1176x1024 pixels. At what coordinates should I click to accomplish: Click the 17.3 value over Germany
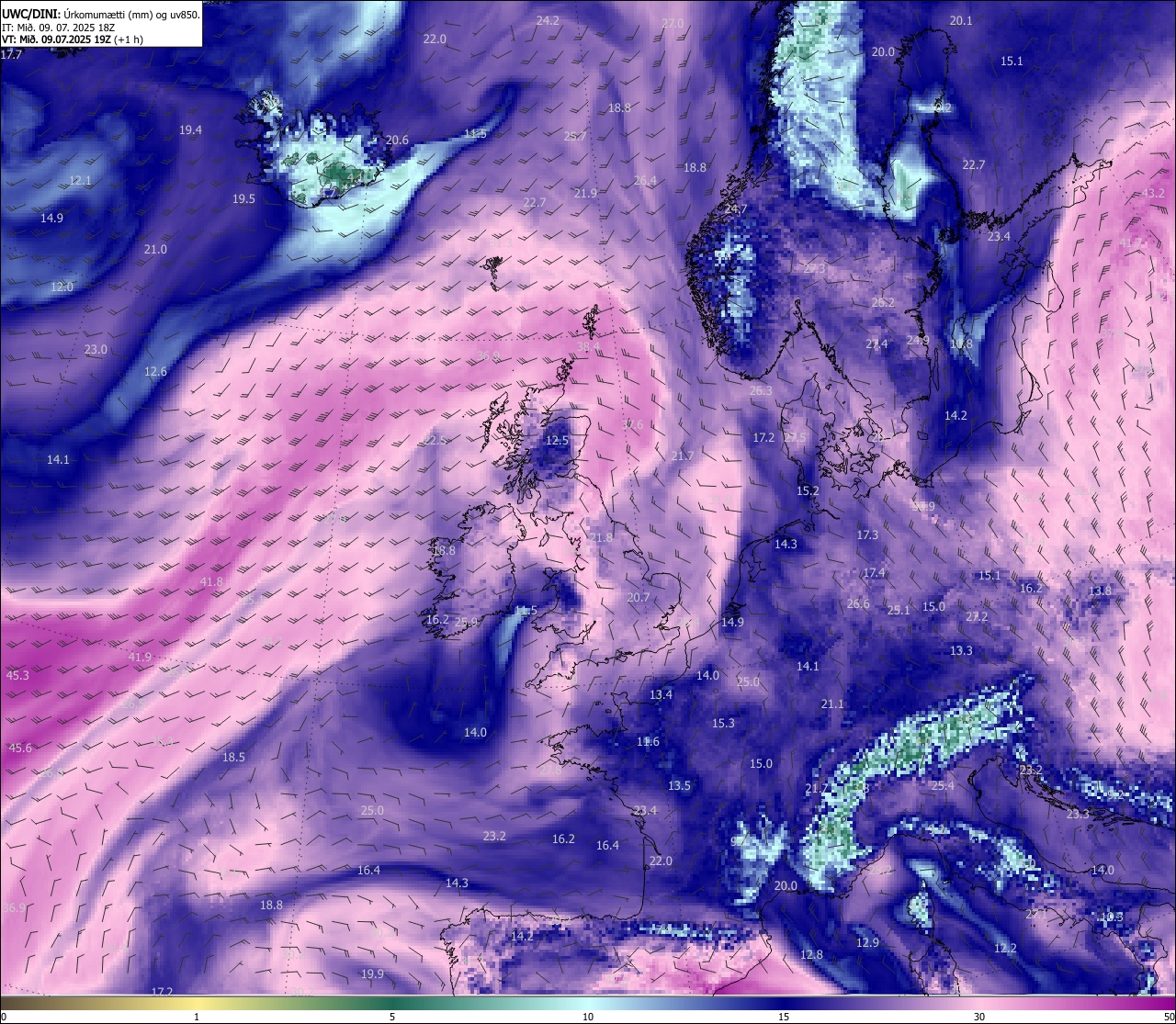click(x=867, y=535)
